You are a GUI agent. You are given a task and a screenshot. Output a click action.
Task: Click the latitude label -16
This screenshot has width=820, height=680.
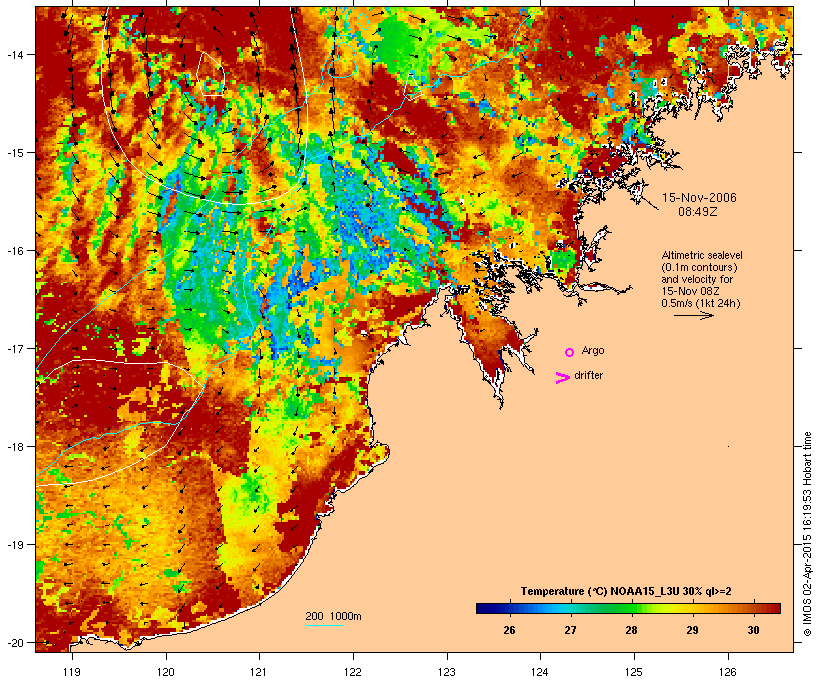click(x=14, y=251)
